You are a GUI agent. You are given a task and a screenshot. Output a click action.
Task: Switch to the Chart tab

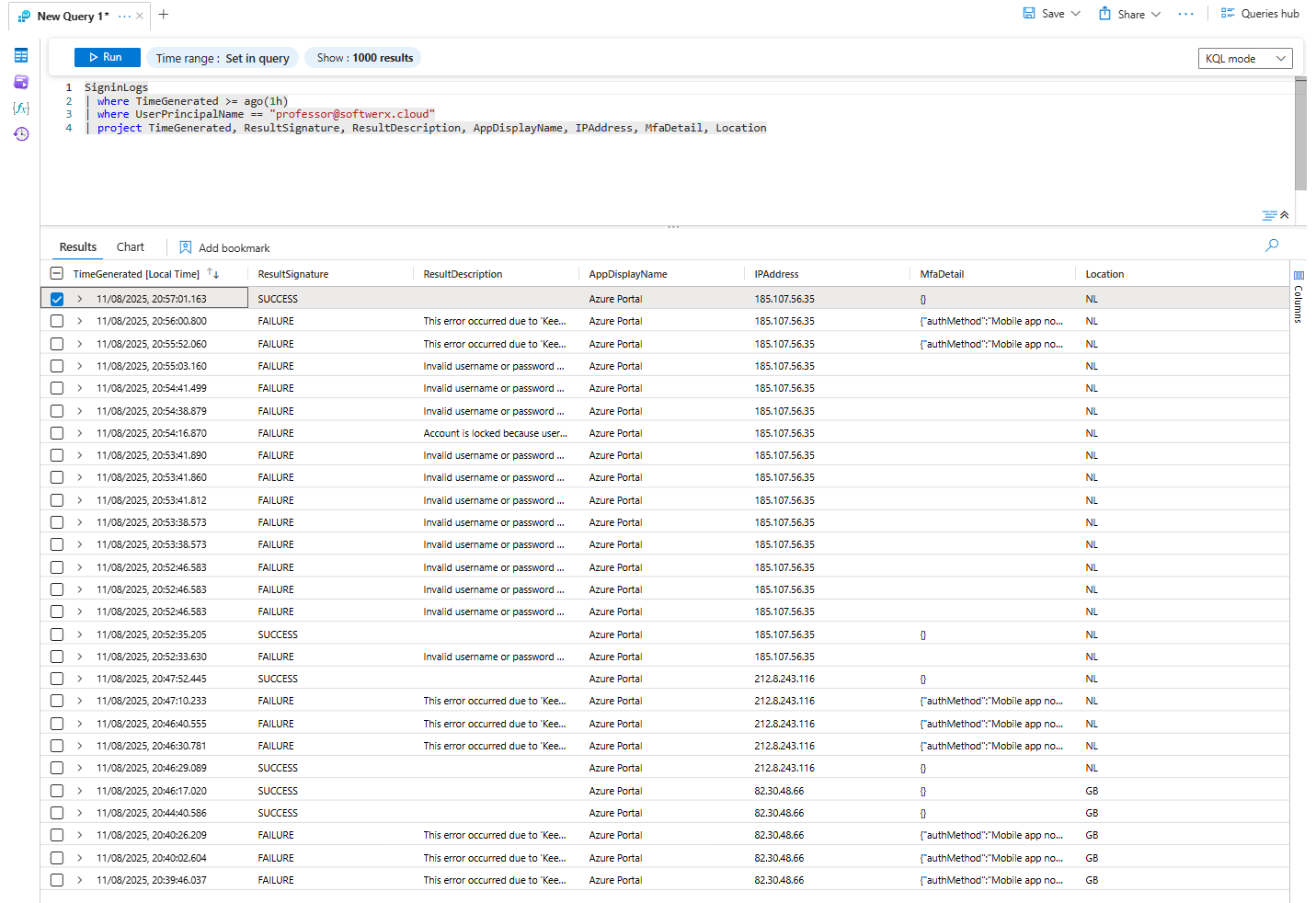point(131,247)
